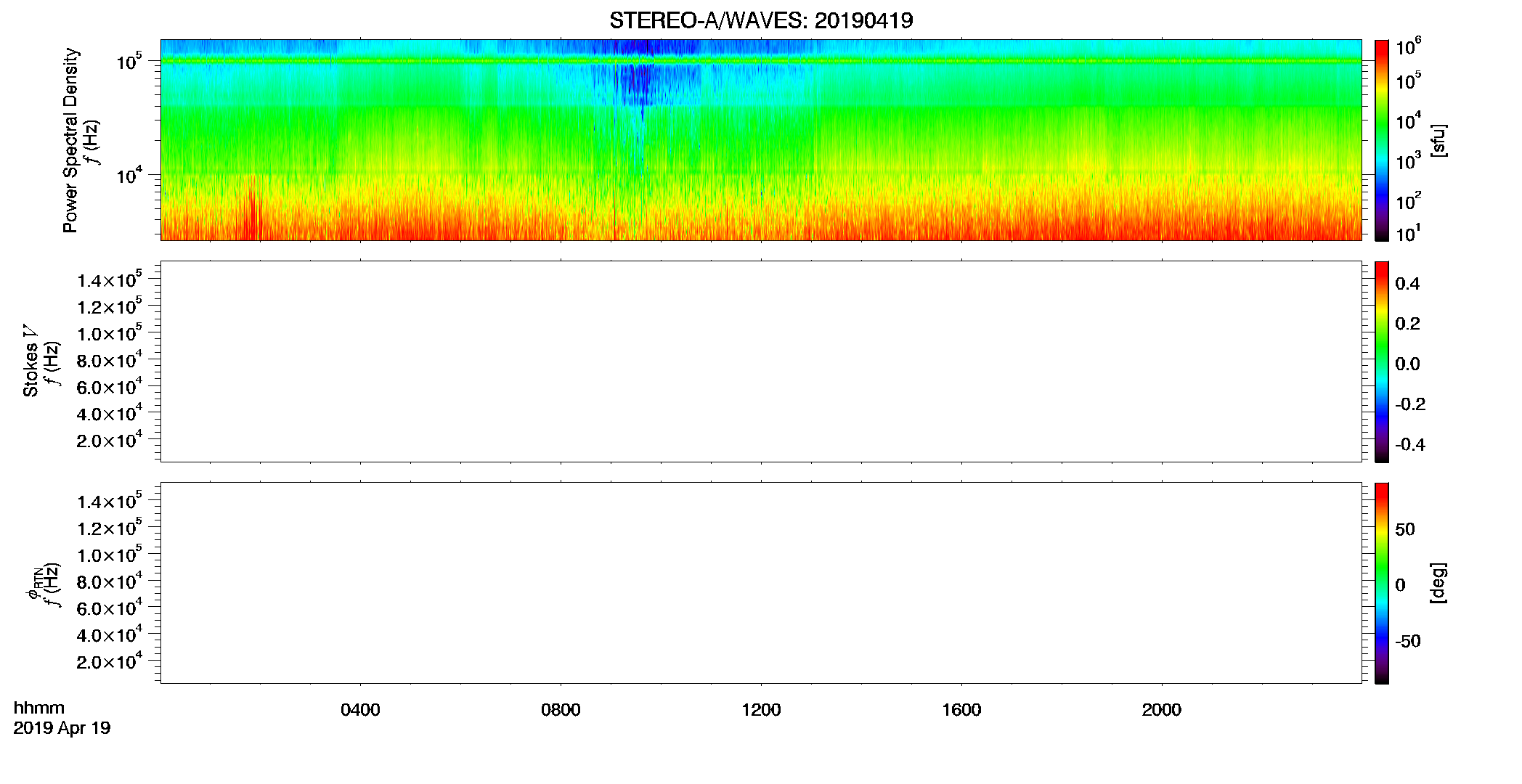This screenshot has width=1522, height=784.
Task: Click the 1.4×10^5 tick on Stokes V axis
Action: click(109, 279)
